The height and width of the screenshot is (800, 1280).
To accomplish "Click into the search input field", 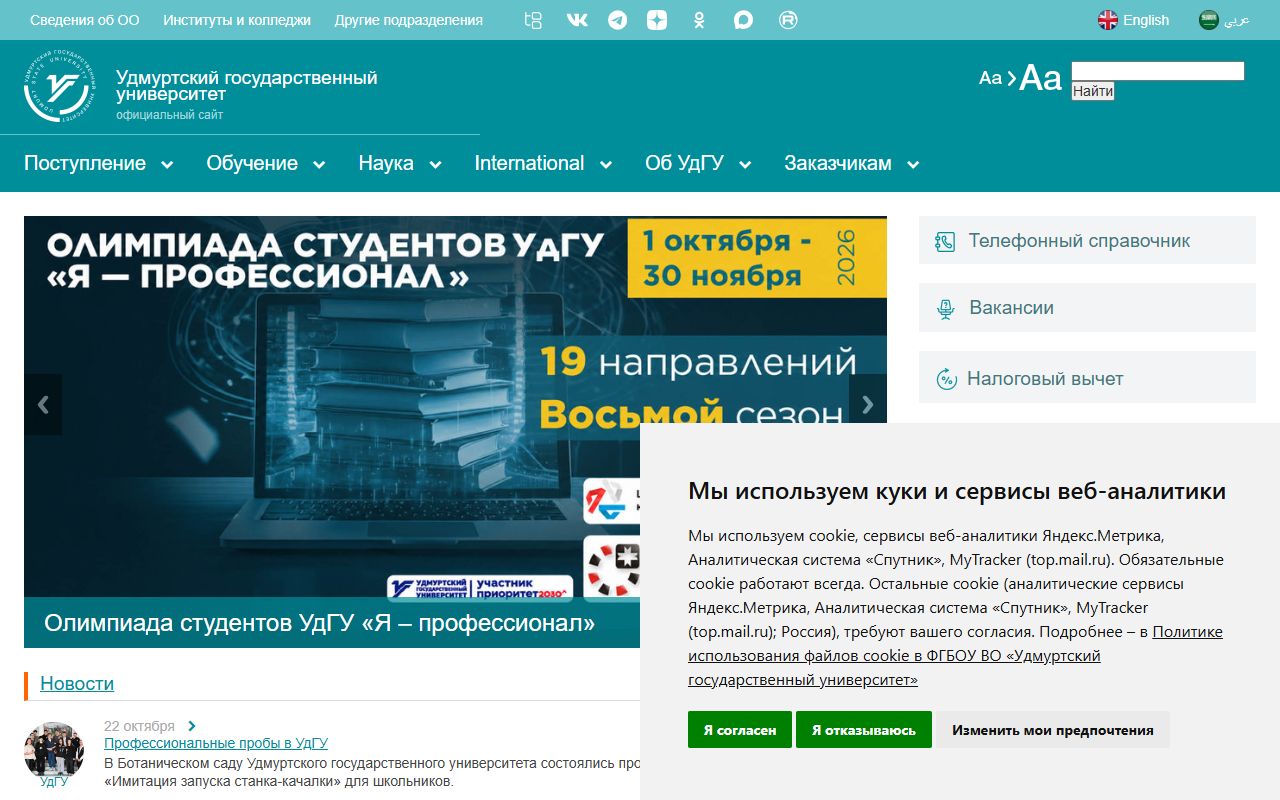I will tap(1158, 71).
